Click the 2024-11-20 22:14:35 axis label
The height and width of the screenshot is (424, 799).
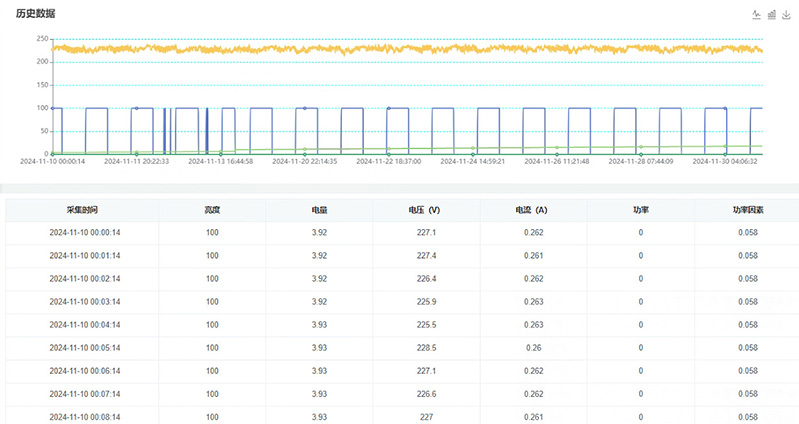pyautogui.click(x=306, y=160)
